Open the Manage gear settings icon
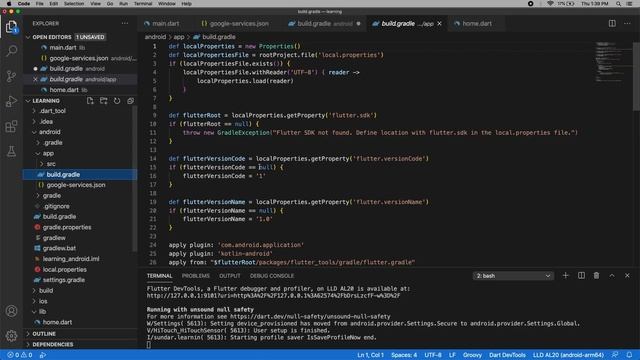Screen dimensions: 640x360 11,336
